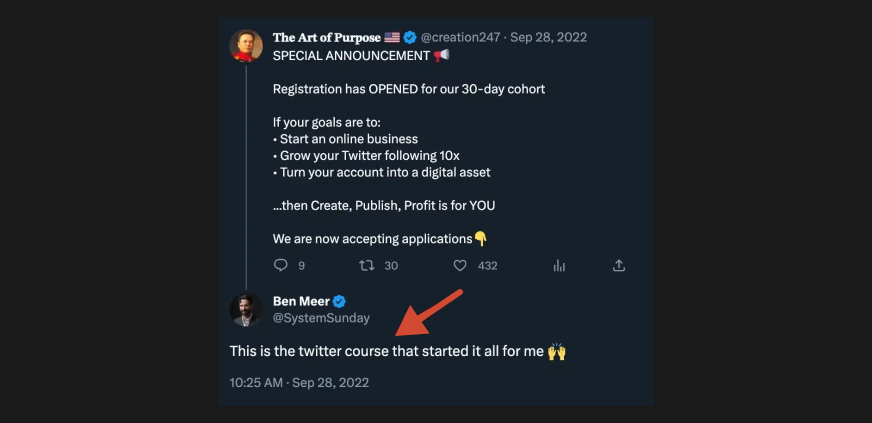Viewport: 872px width, 423px height.
Task: Click the Ben Meer display name
Action: (x=300, y=301)
